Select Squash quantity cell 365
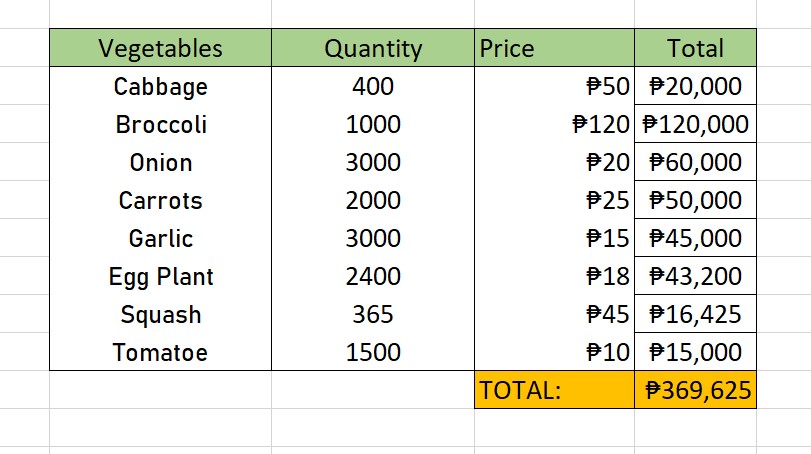811x454 pixels. pyautogui.click(x=373, y=315)
